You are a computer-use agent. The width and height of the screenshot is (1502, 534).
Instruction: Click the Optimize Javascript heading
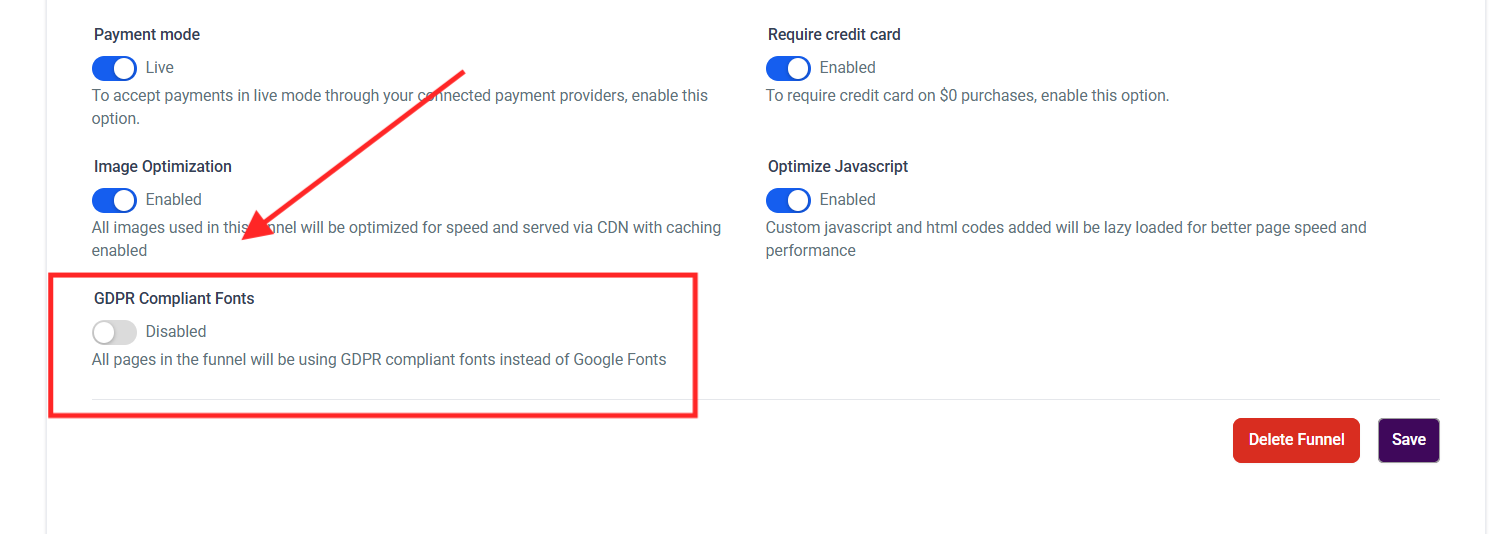[x=838, y=167]
